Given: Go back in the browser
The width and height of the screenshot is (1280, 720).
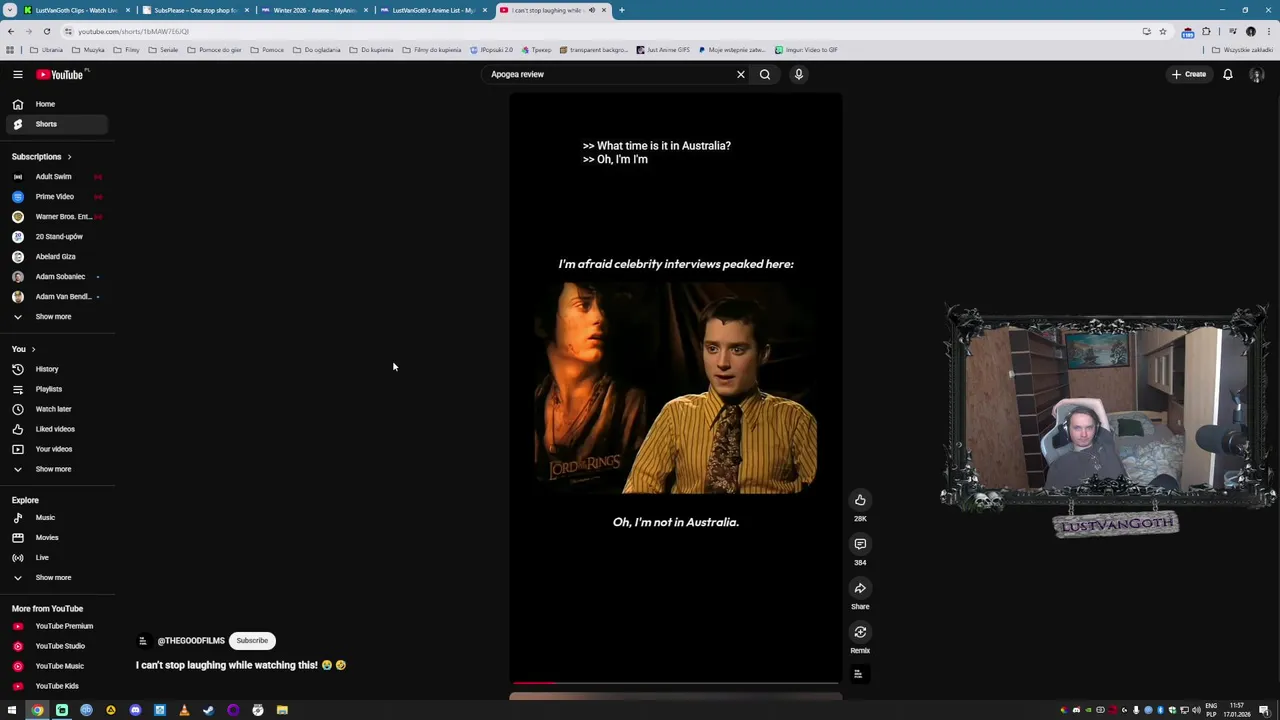Looking at the screenshot, I should coord(11,31).
